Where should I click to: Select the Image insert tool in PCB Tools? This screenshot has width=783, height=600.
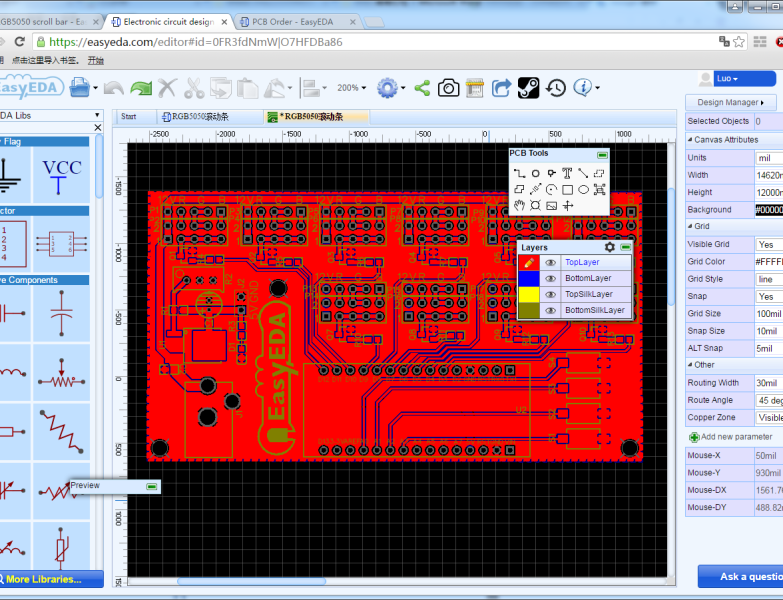551,206
